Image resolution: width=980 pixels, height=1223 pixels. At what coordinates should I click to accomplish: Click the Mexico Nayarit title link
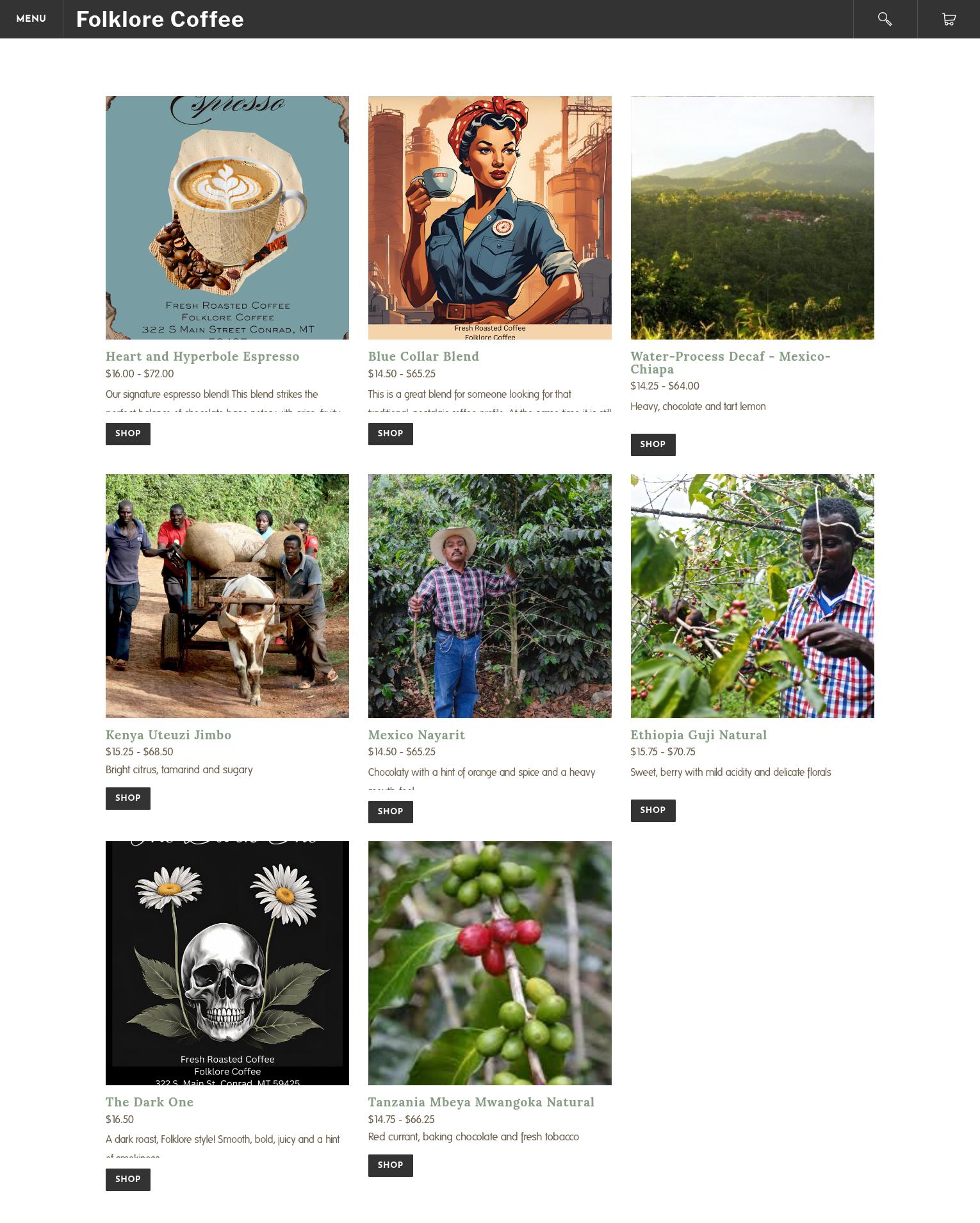416,735
